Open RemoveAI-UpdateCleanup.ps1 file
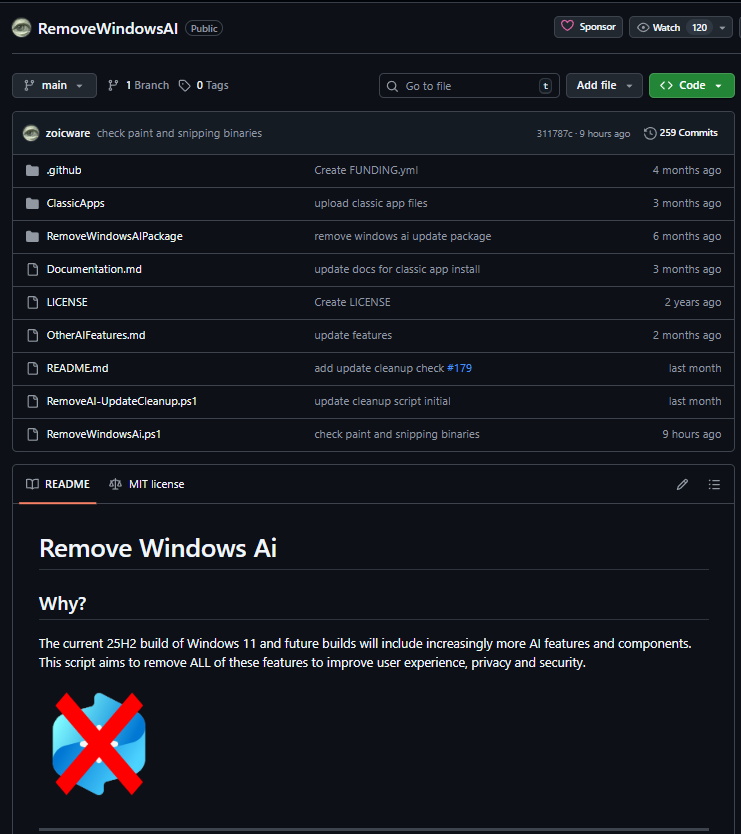Viewport: 741px width, 834px height. click(x=122, y=401)
